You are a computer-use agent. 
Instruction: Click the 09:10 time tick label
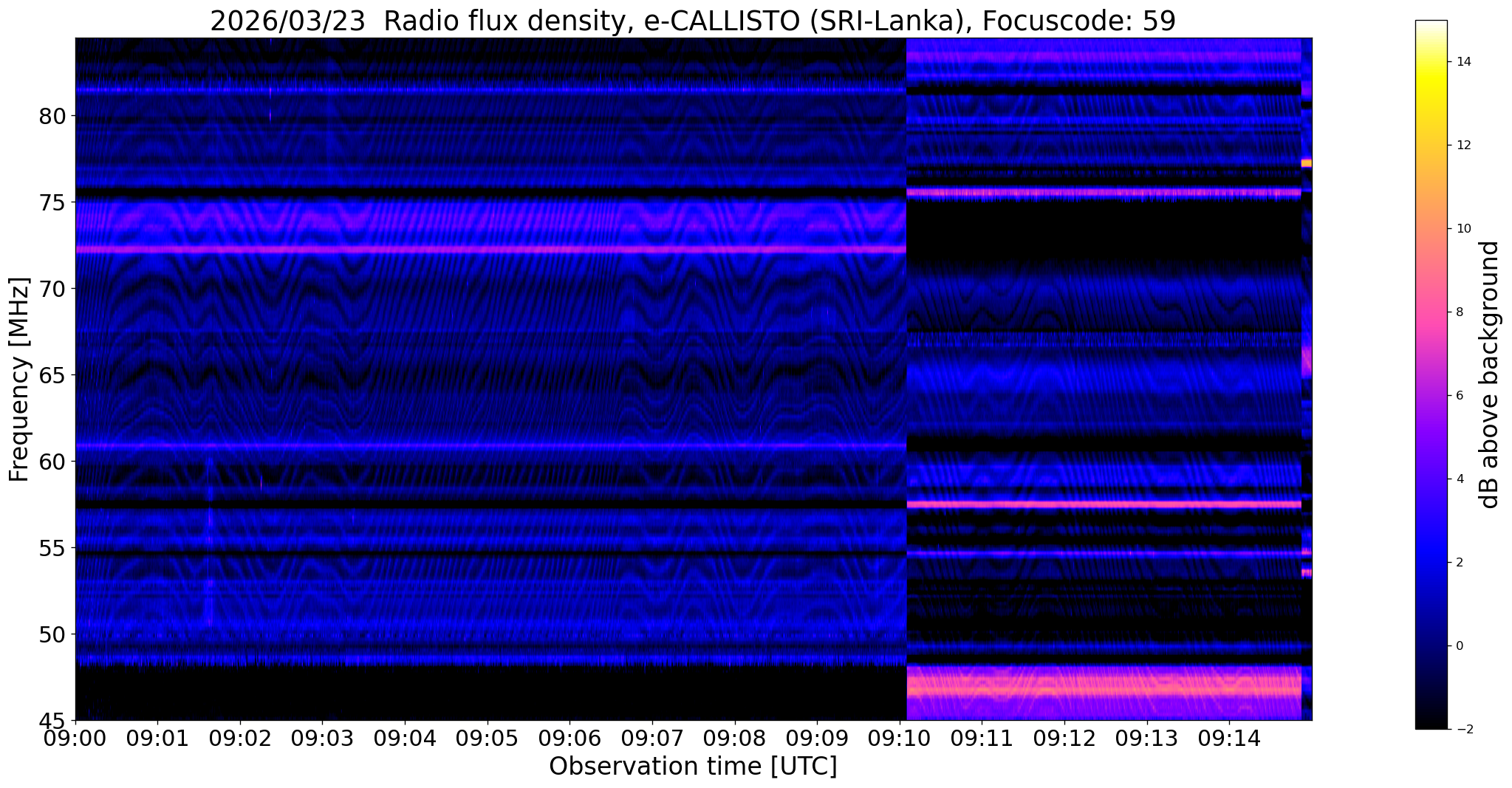coord(900,738)
